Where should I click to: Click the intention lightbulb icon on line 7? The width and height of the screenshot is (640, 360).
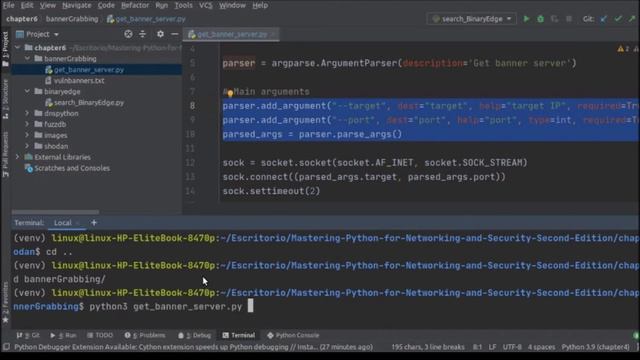click(230, 93)
